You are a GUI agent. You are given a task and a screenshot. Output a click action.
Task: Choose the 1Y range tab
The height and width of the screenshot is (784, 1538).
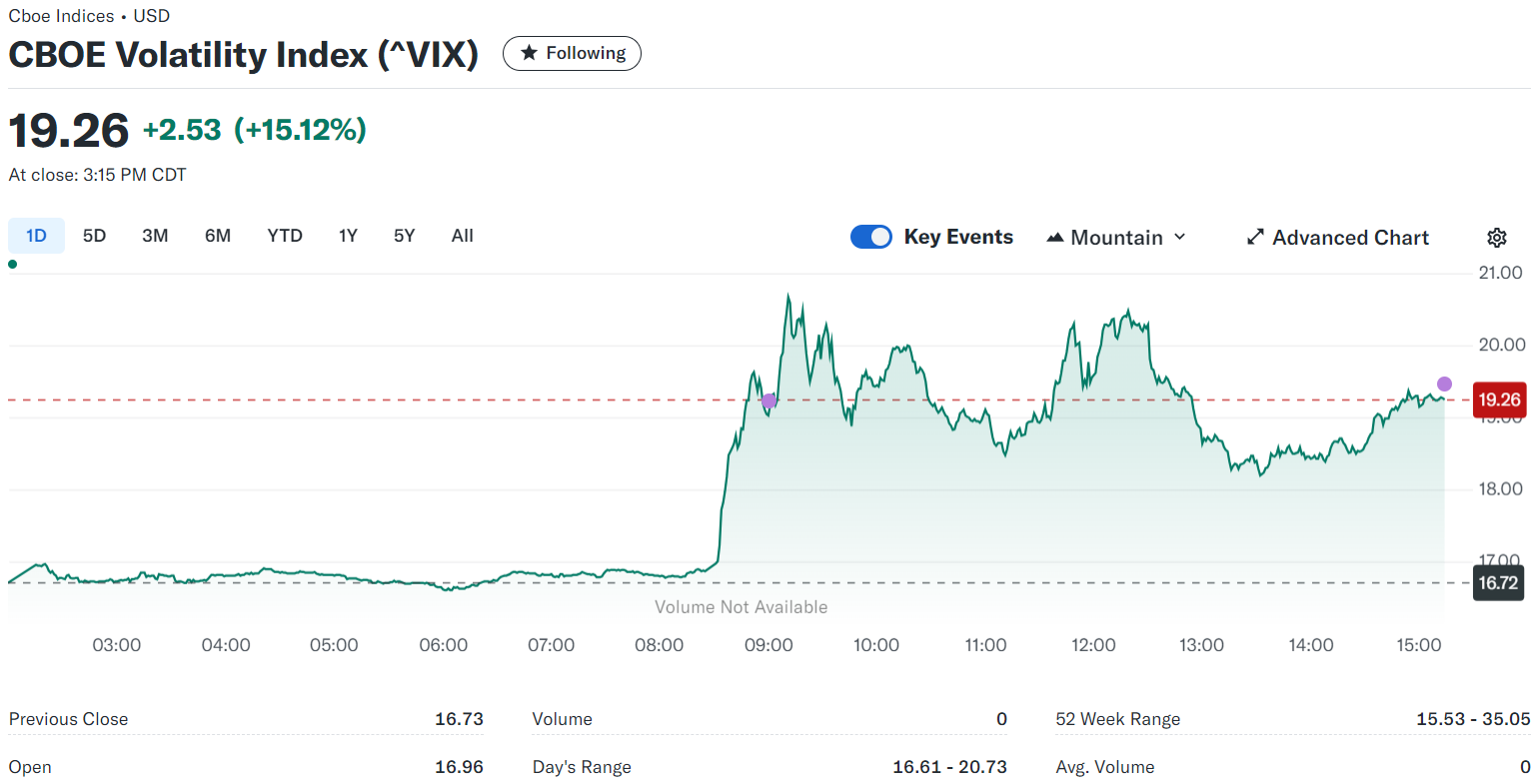pyautogui.click(x=348, y=236)
